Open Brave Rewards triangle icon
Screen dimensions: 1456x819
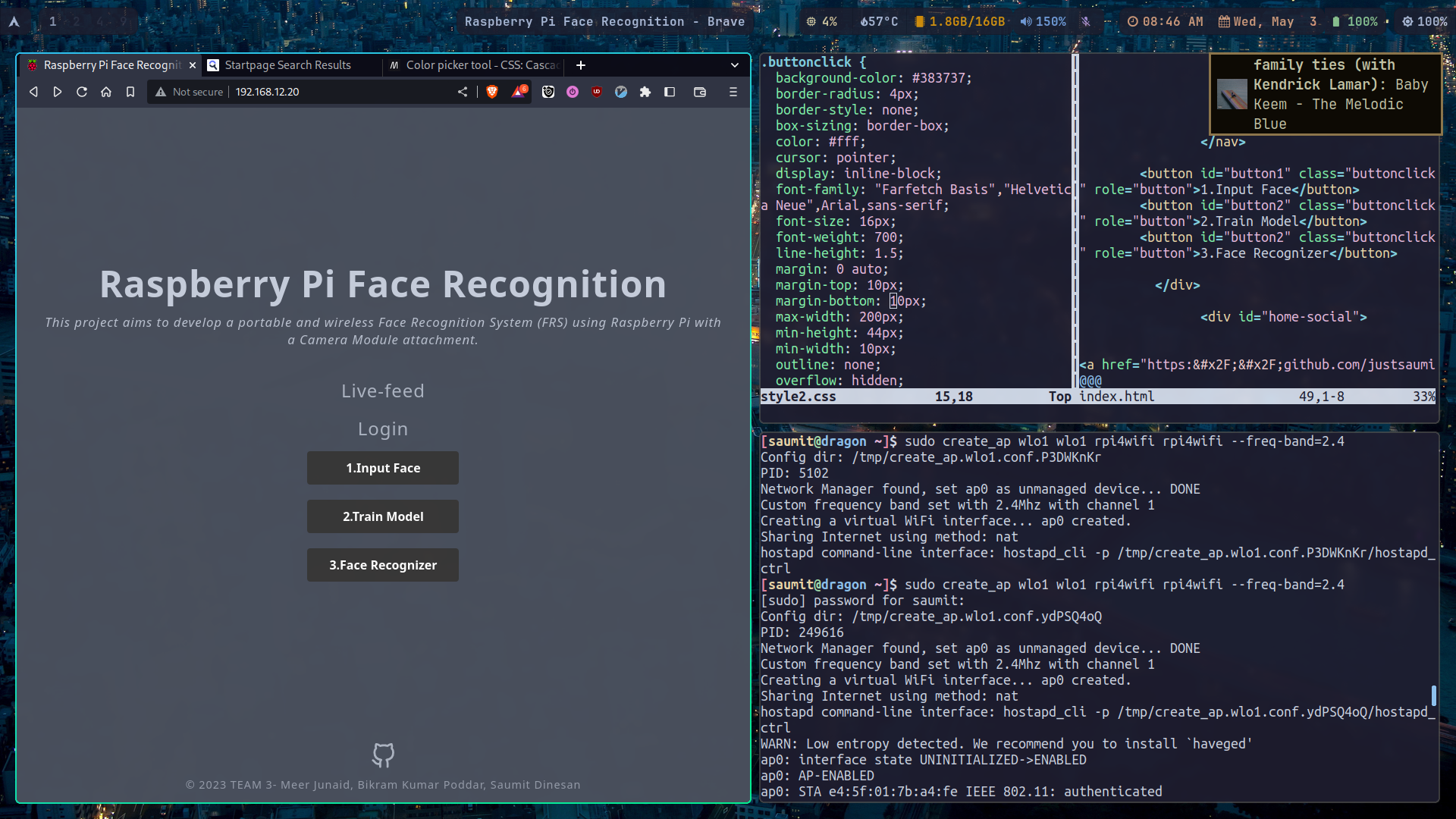519,92
